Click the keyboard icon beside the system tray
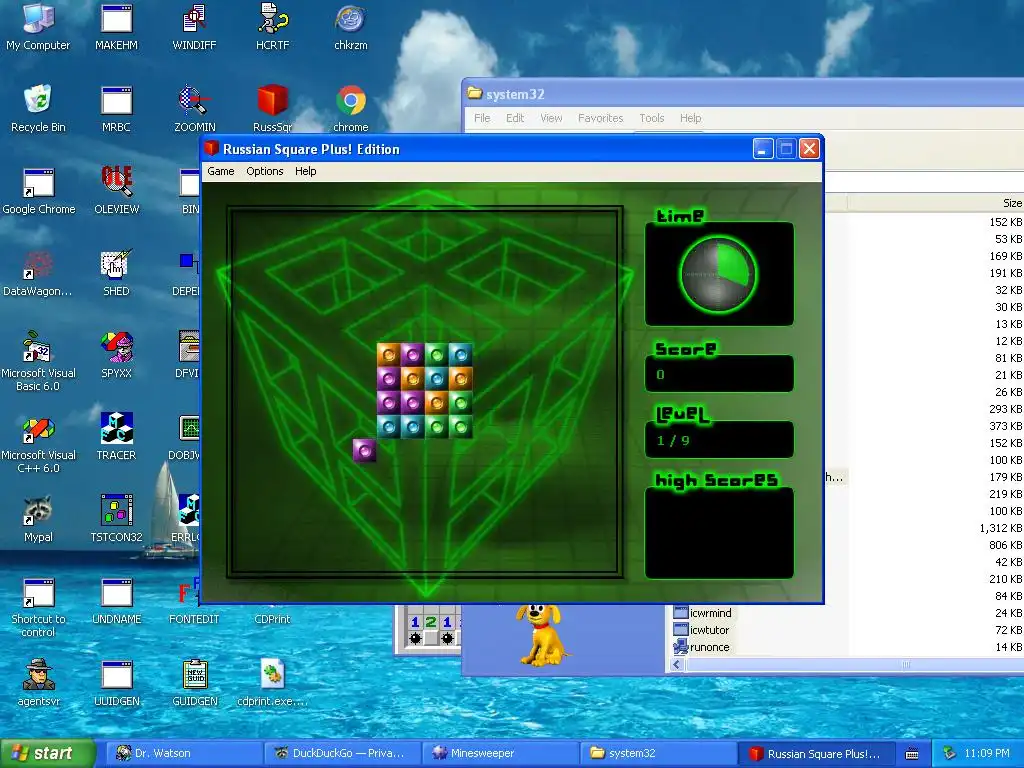This screenshot has width=1024, height=768. click(x=912, y=754)
